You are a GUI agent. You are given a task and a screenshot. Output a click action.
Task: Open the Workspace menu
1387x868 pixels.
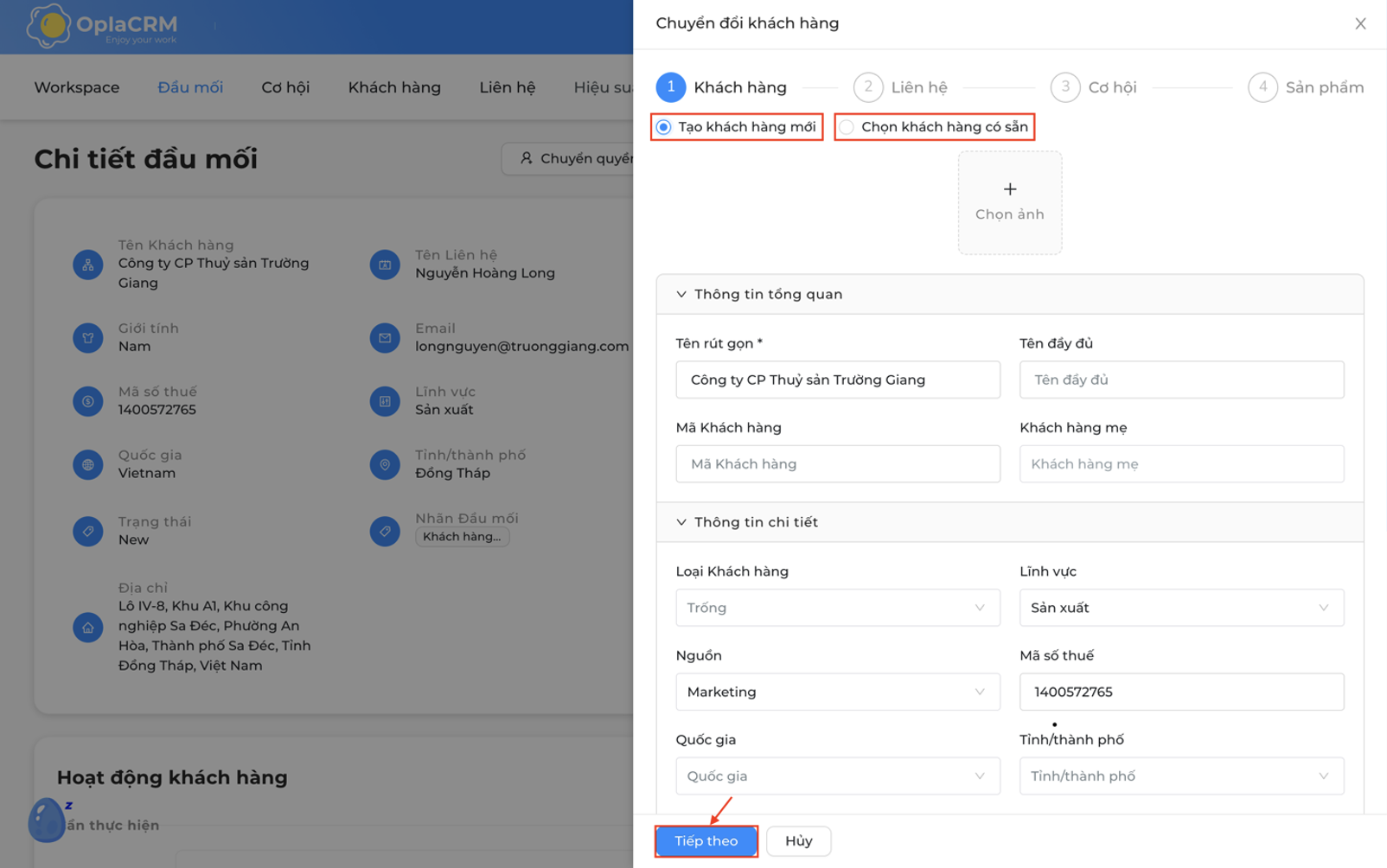77,87
